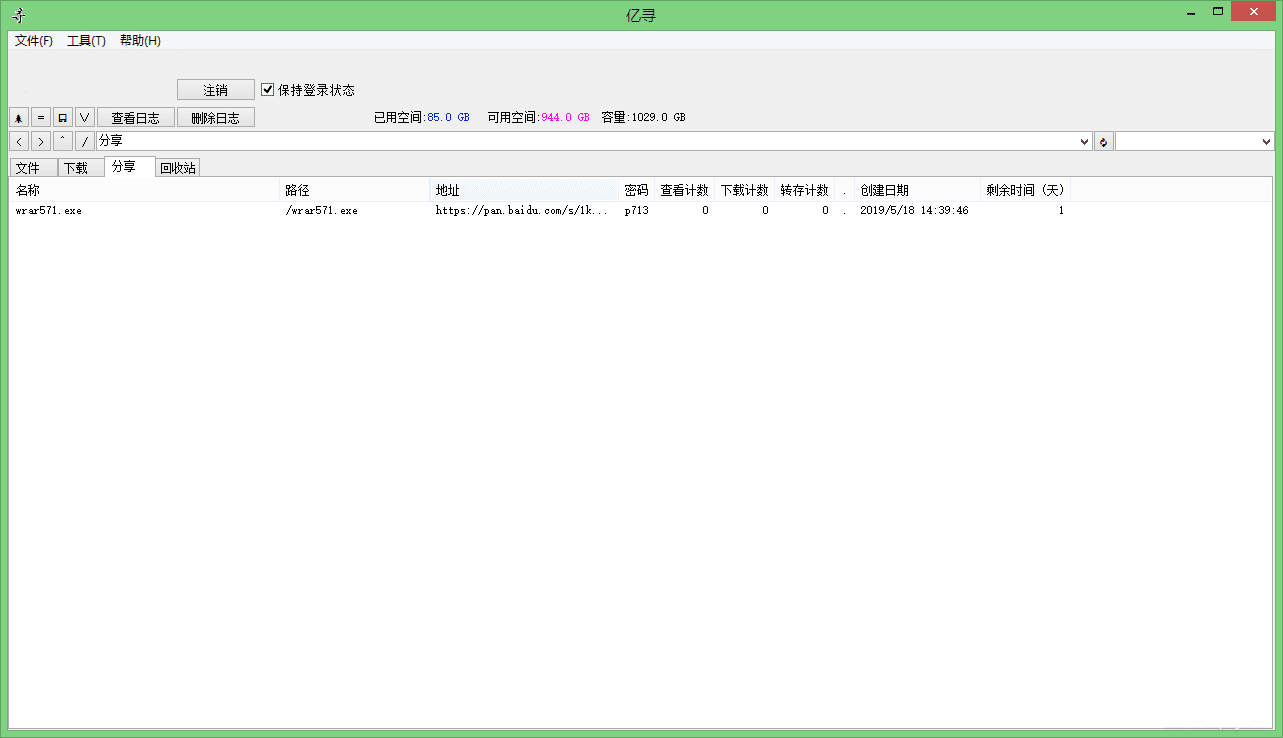1283x738 pixels.
Task: Click the floppy disk save icon button
Action: (63, 118)
